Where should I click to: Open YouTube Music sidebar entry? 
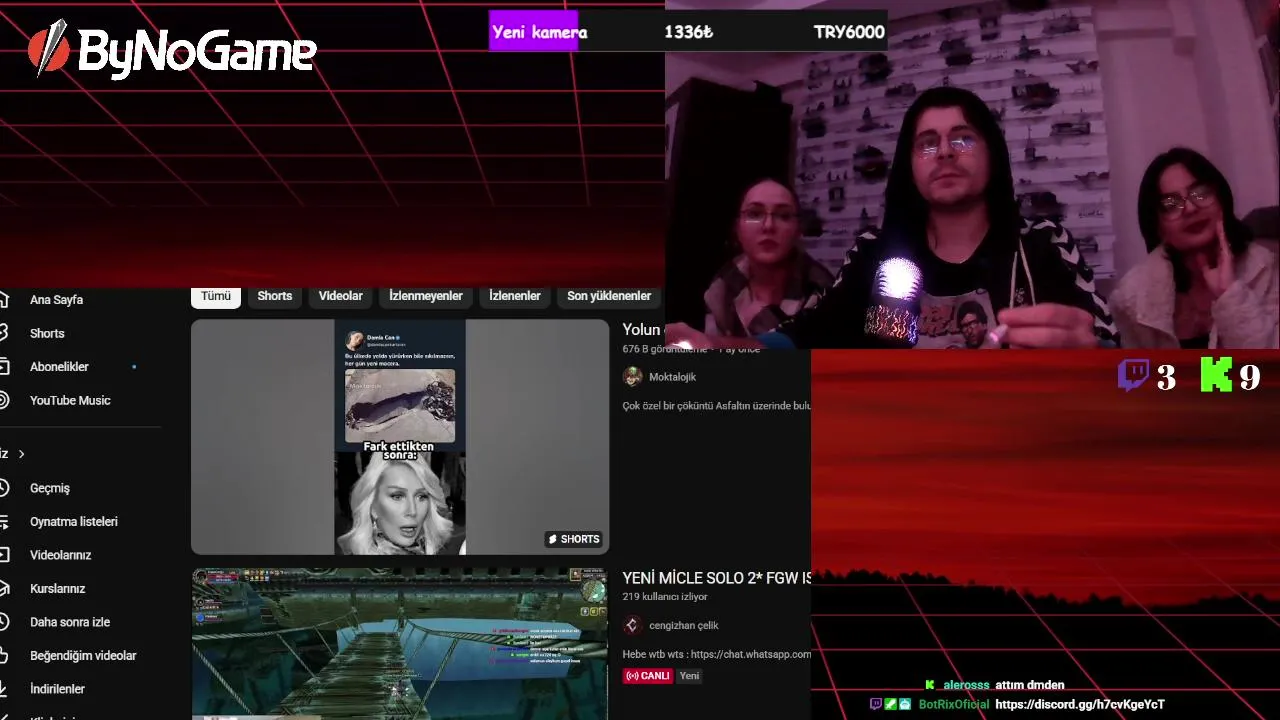(x=70, y=400)
